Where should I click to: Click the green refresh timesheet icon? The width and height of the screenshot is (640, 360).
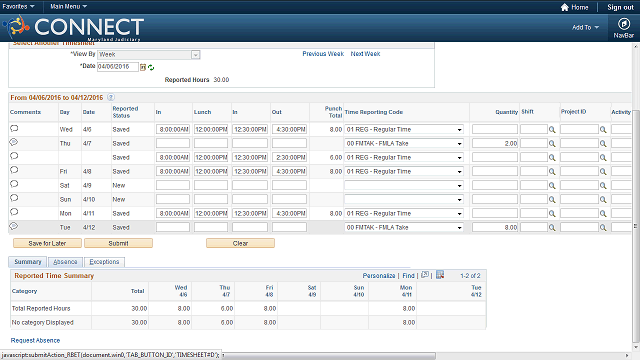151,67
